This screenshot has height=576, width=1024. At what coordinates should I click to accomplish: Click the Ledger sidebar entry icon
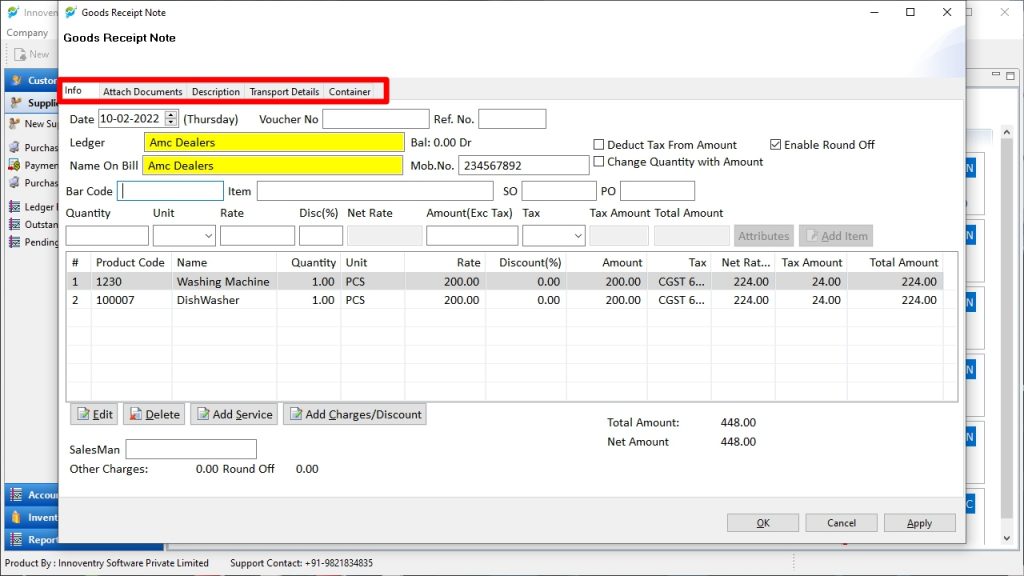point(14,207)
